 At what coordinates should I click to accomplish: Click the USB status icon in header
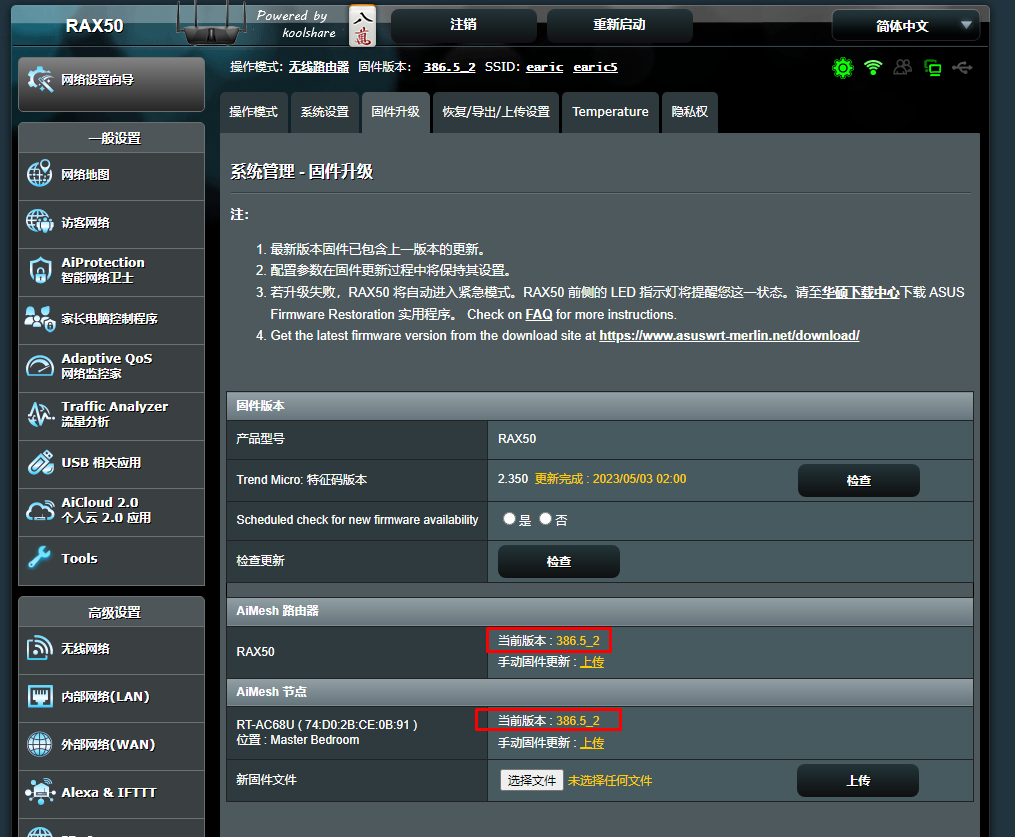(962, 68)
